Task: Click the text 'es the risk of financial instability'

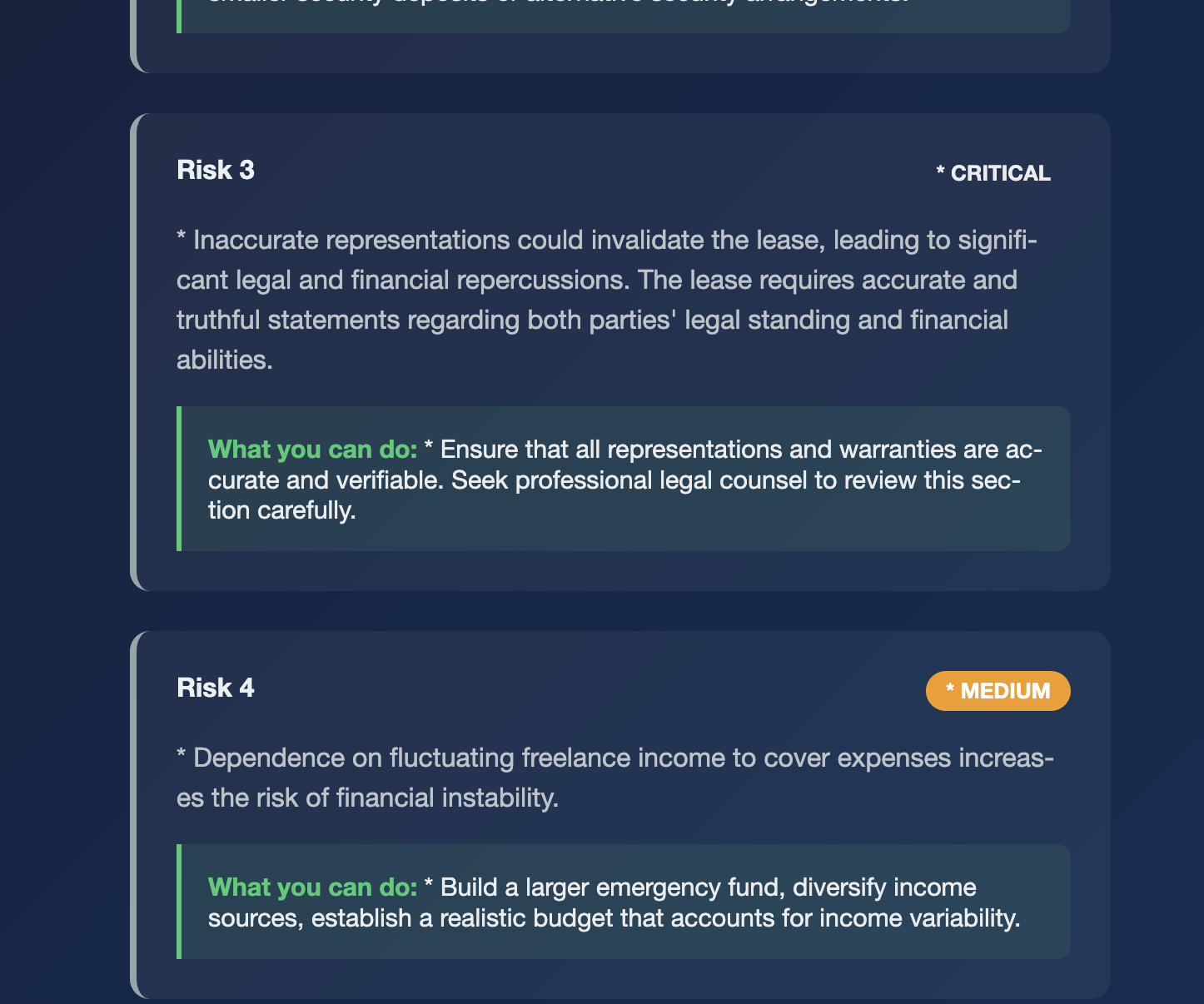Action: tap(367, 798)
